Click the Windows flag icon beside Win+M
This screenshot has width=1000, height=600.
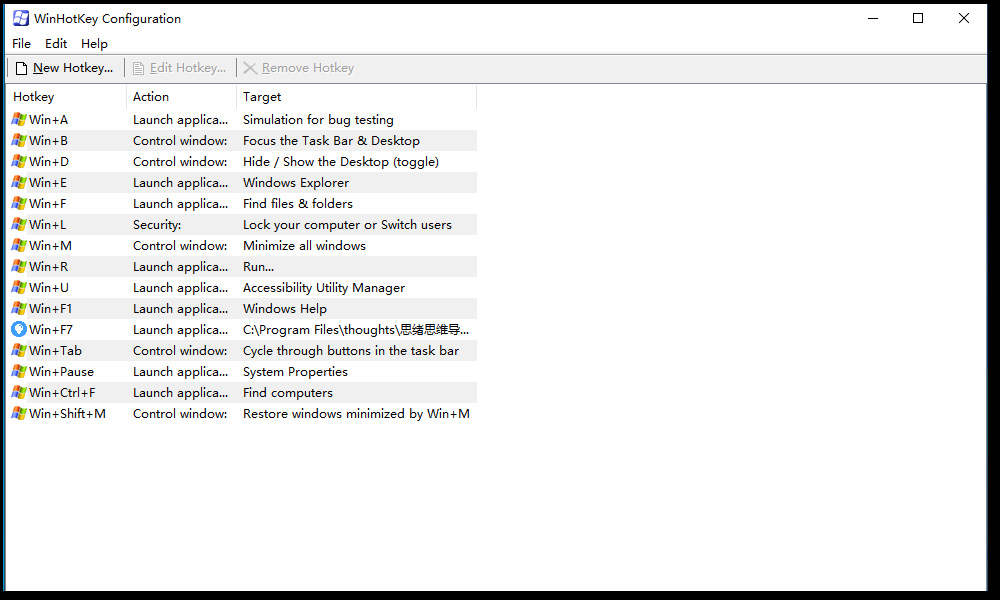point(19,245)
